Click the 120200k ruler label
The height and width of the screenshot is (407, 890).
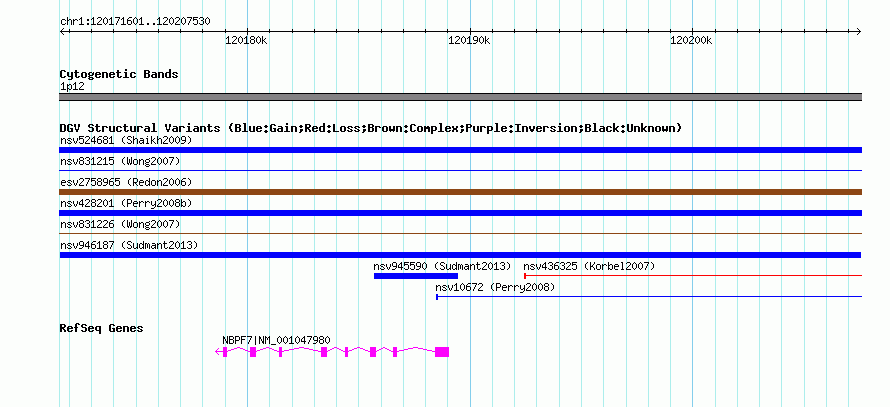click(691, 41)
